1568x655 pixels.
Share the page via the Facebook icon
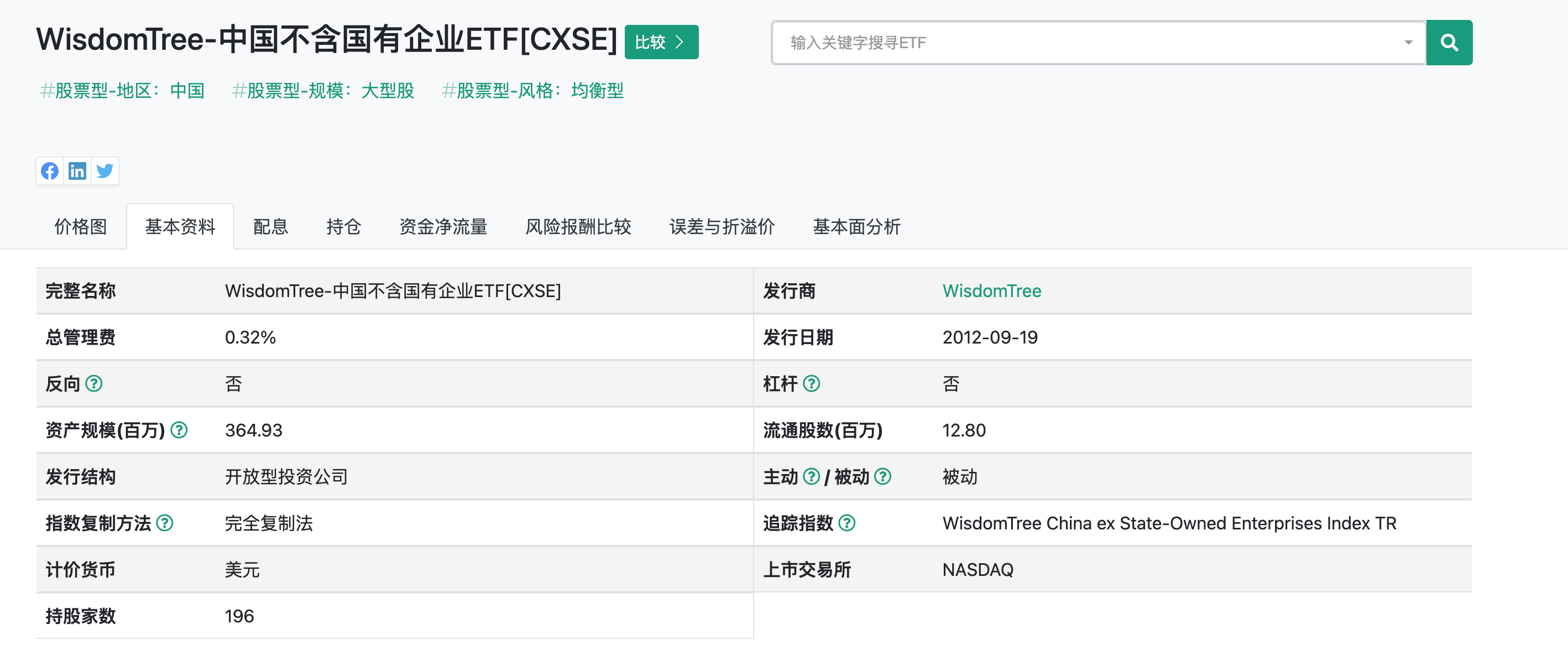50,171
